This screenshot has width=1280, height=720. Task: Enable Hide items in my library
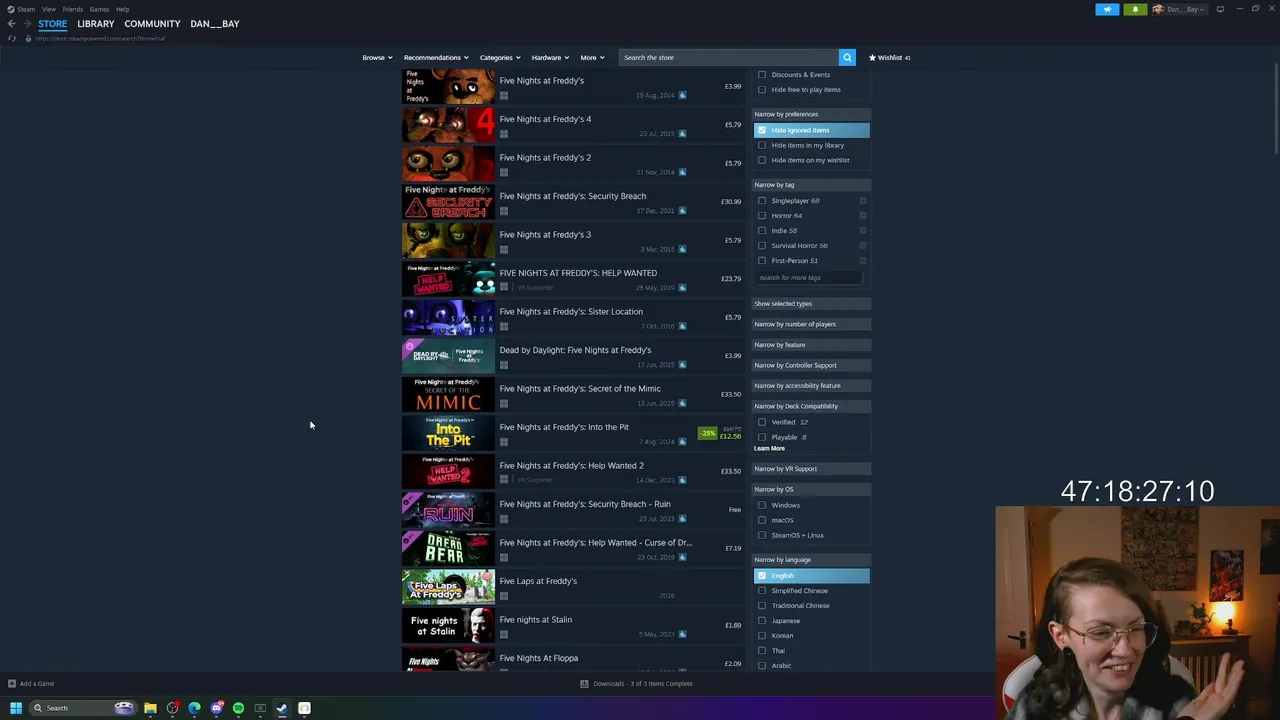point(762,145)
